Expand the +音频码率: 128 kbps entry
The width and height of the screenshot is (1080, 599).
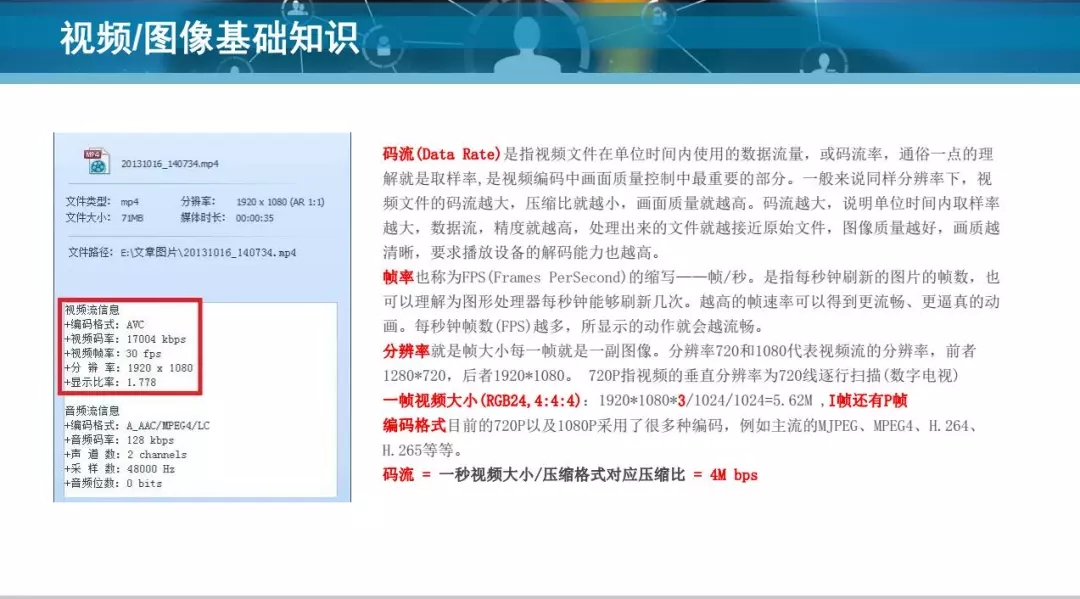118,440
